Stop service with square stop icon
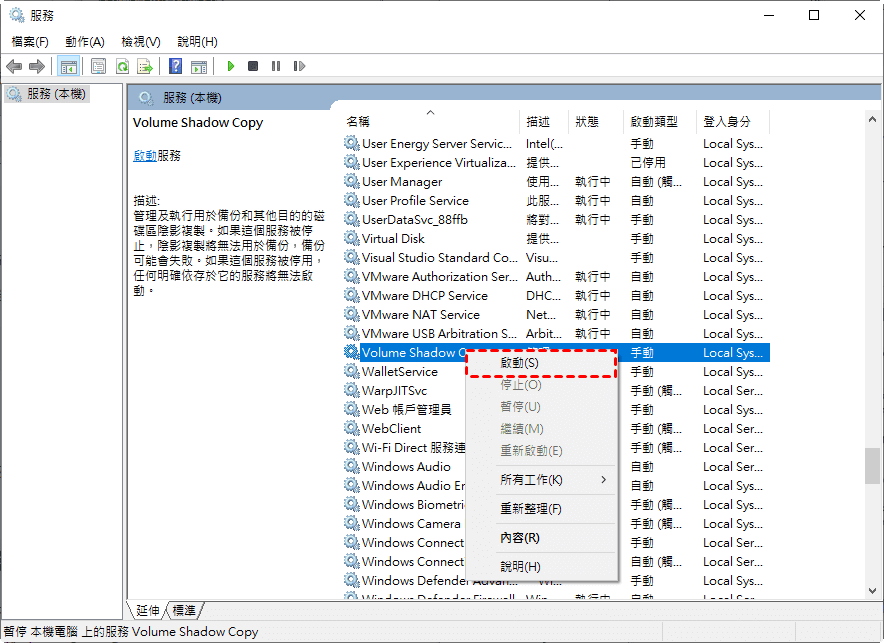This screenshot has width=884, height=643. [253, 66]
